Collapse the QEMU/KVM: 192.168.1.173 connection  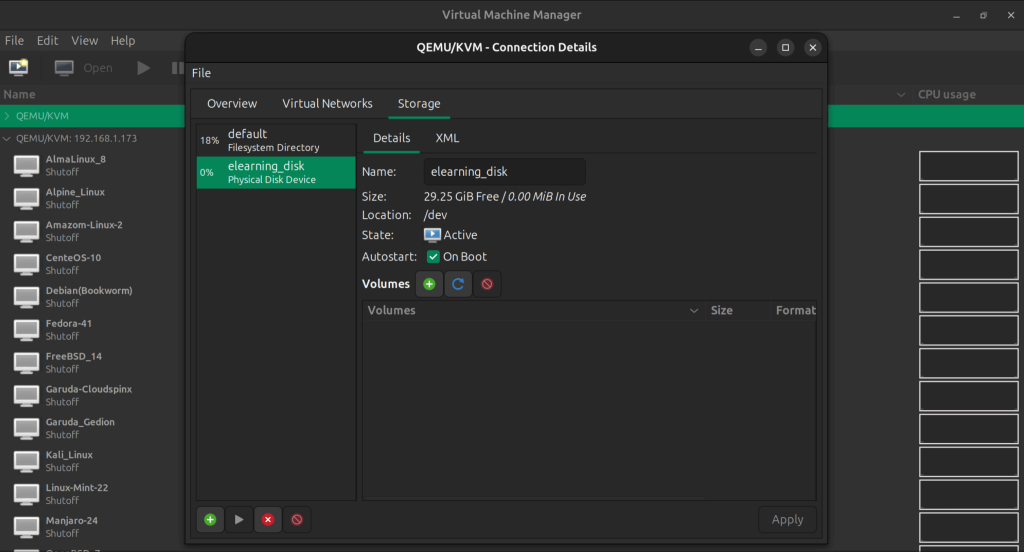click(7, 138)
